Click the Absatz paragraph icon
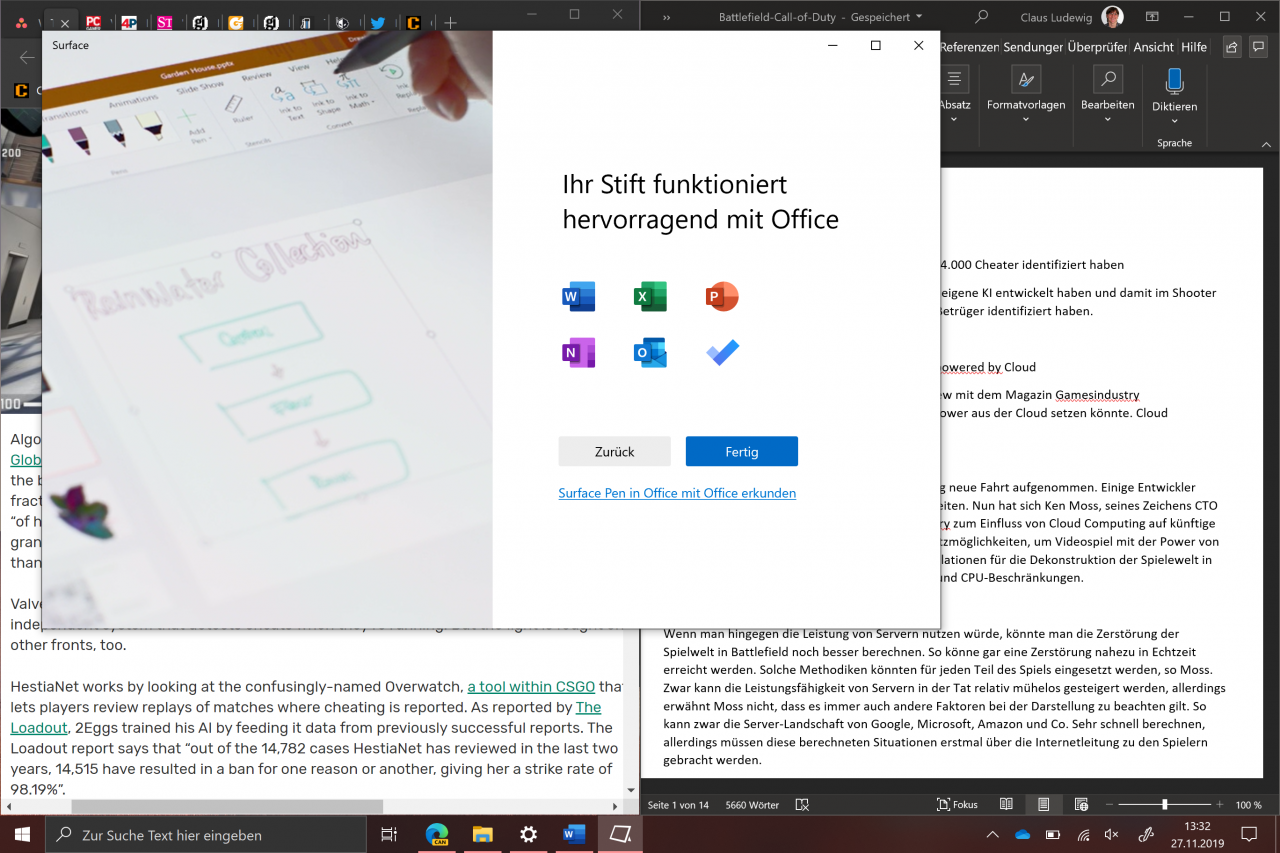1280x853 pixels. click(954, 79)
